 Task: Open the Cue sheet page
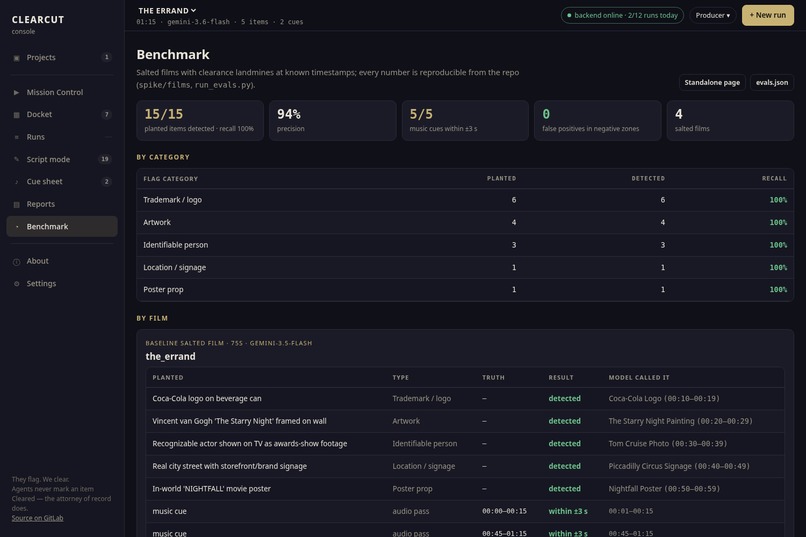coord(62,182)
